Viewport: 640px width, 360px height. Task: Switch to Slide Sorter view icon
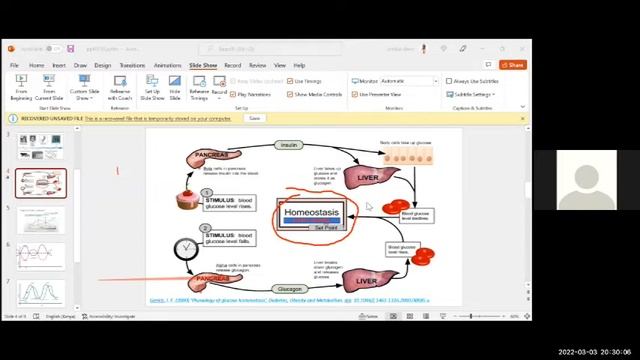[x=410, y=316]
